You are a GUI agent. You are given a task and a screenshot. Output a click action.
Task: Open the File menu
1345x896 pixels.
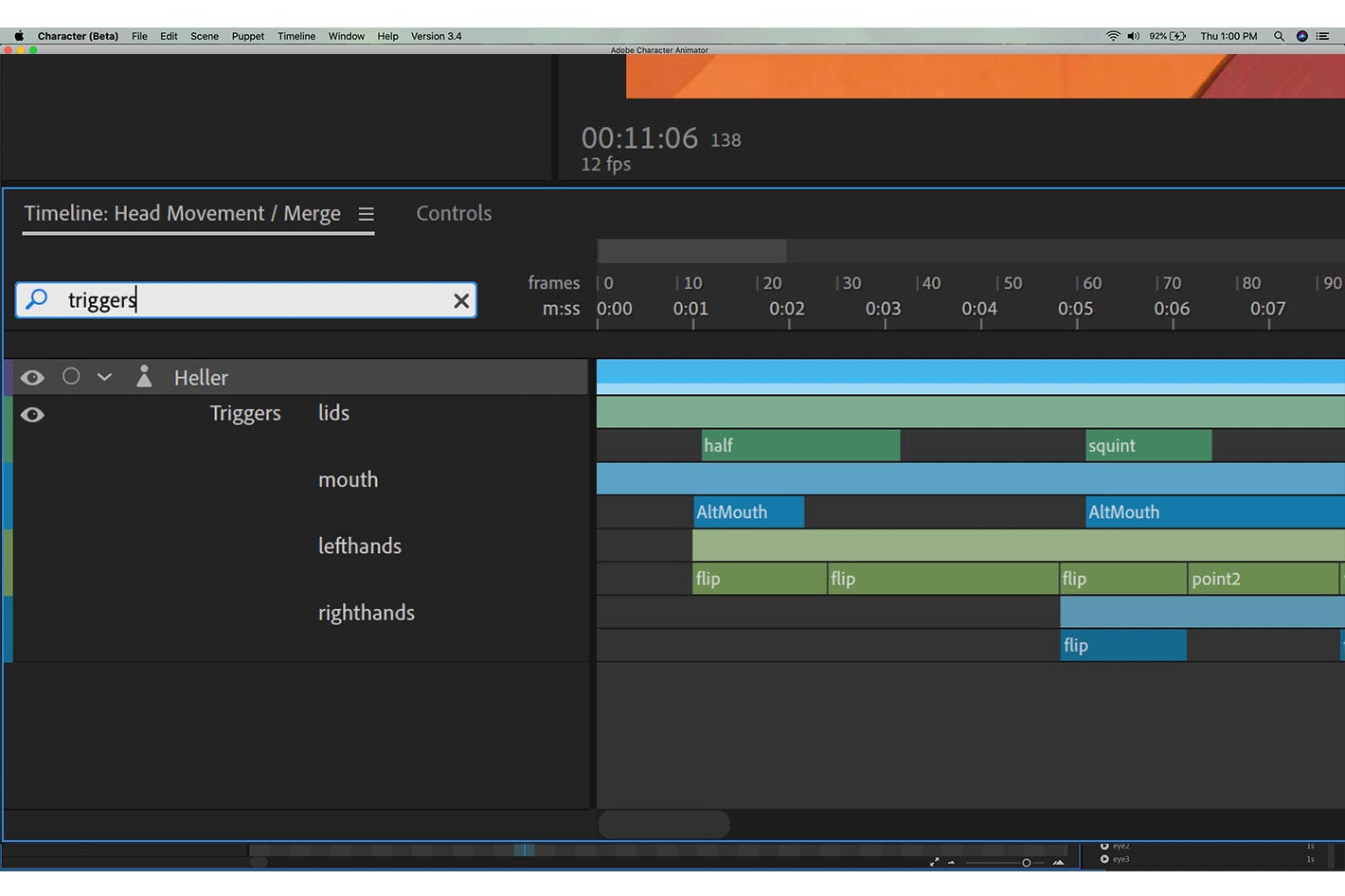pos(139,36)
